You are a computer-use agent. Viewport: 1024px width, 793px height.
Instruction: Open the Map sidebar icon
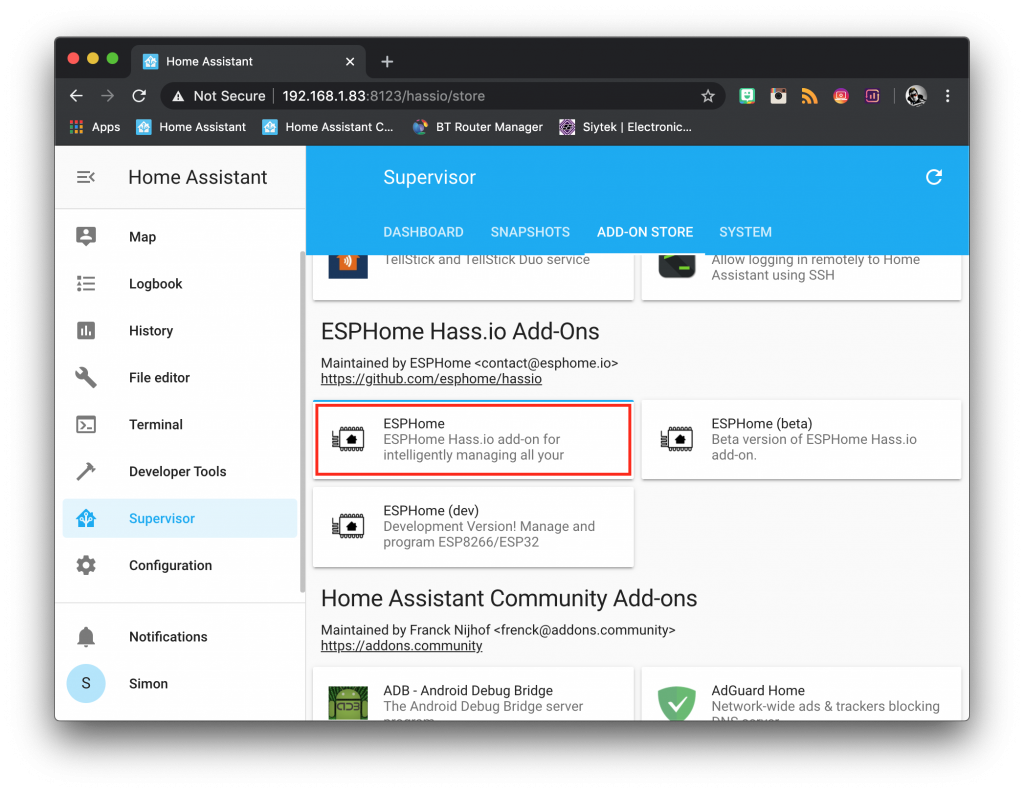(86, 236)
